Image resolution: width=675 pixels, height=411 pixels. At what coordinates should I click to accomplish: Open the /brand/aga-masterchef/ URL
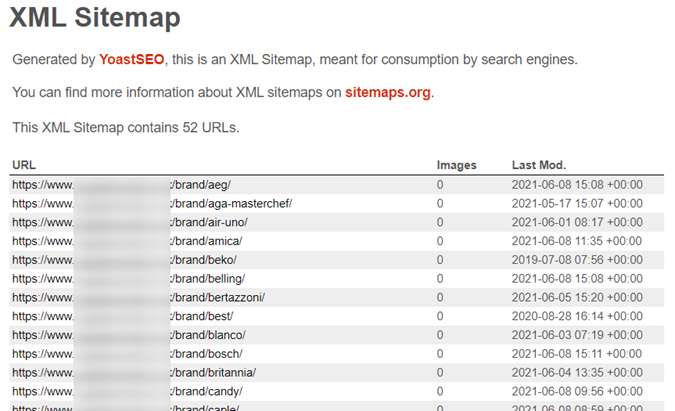(152, 204)
